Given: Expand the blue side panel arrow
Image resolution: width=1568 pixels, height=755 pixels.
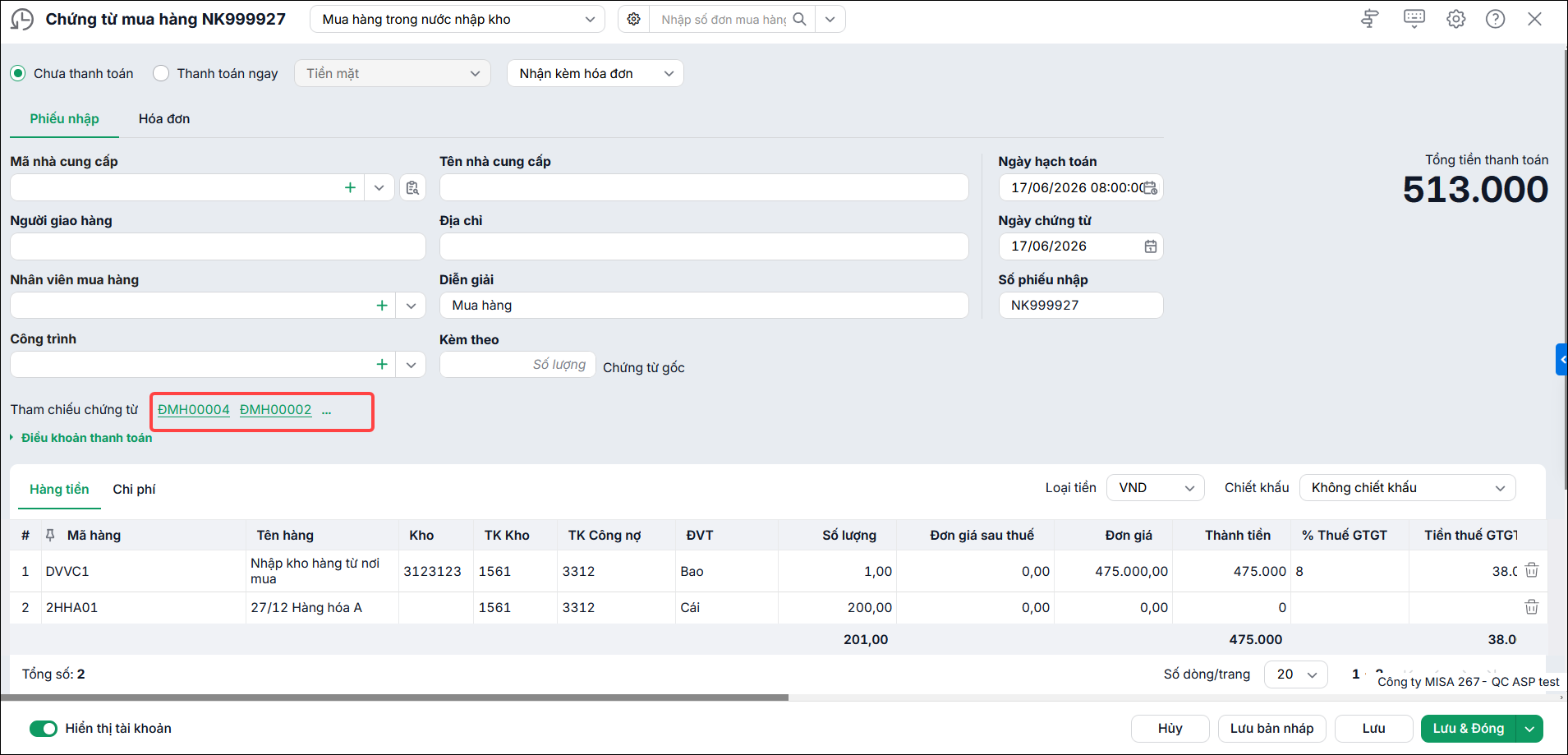Looking at the screenshot, I should 1561,360.
